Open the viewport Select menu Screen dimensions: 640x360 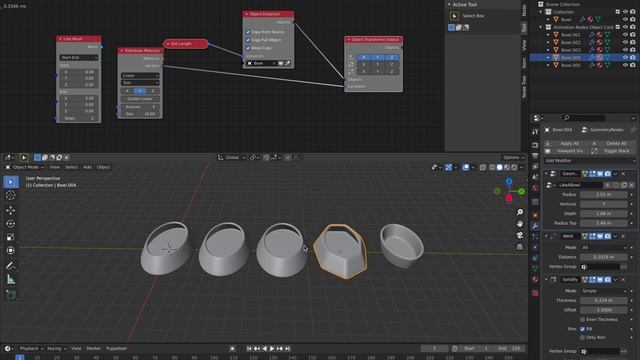[x=71, y=167]
